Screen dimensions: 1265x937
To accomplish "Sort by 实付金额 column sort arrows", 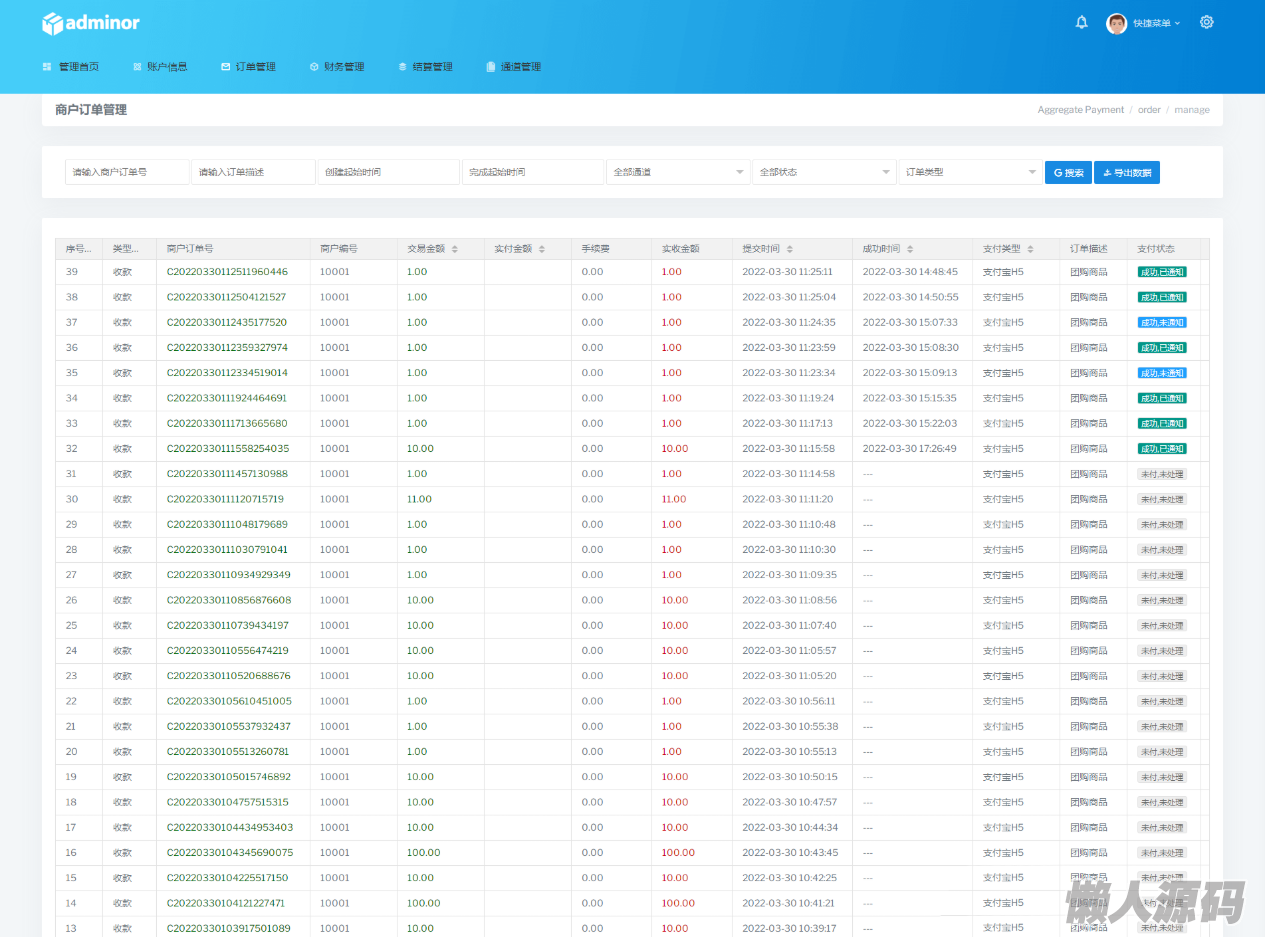I will pyautogui.click(x=542, y=249).
